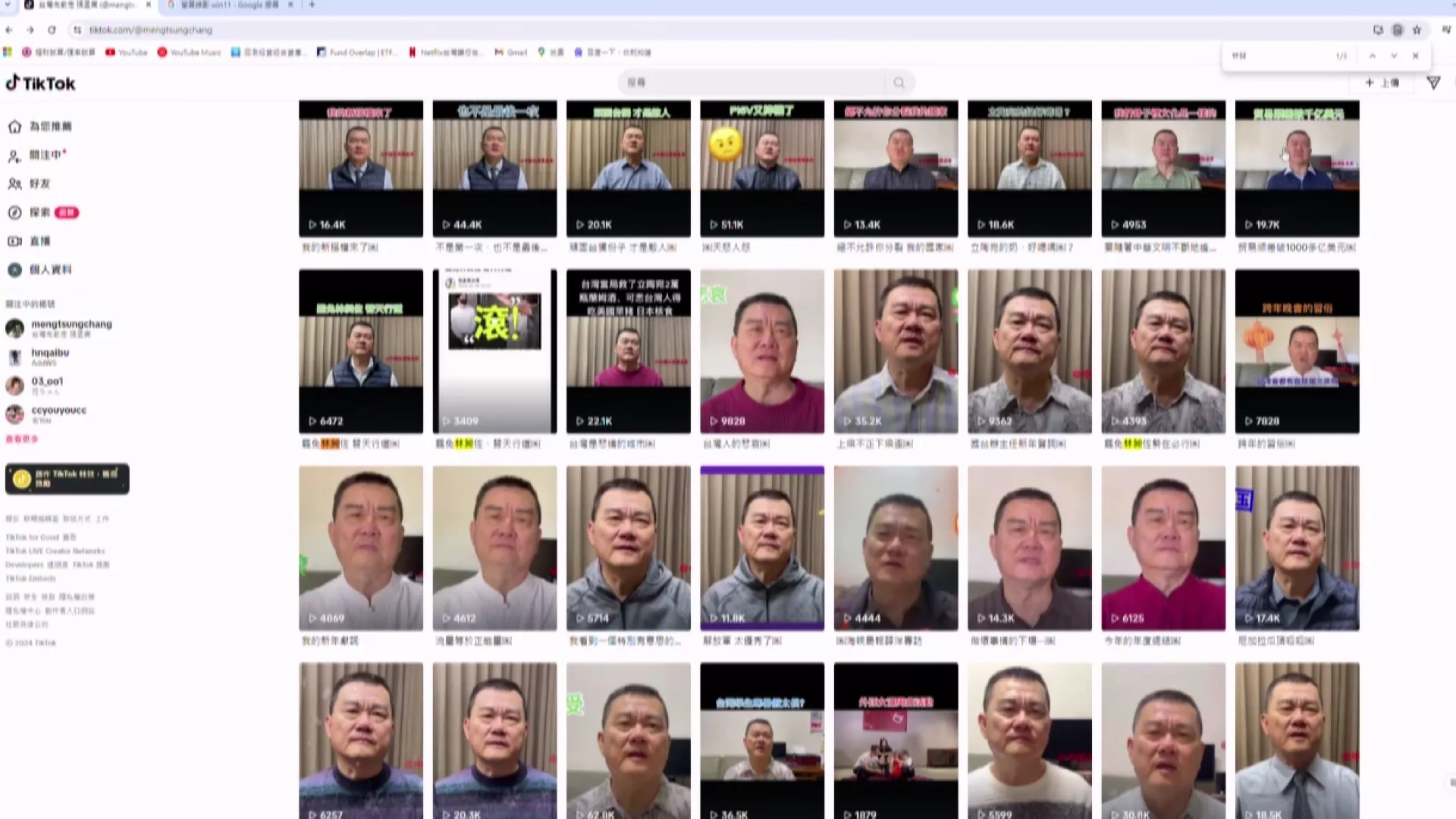The width and height of the screenshot is (1456, 819).
Task: Open TikTok LIVE Creator Networks footer link
Action: click(x=55, y=551)
